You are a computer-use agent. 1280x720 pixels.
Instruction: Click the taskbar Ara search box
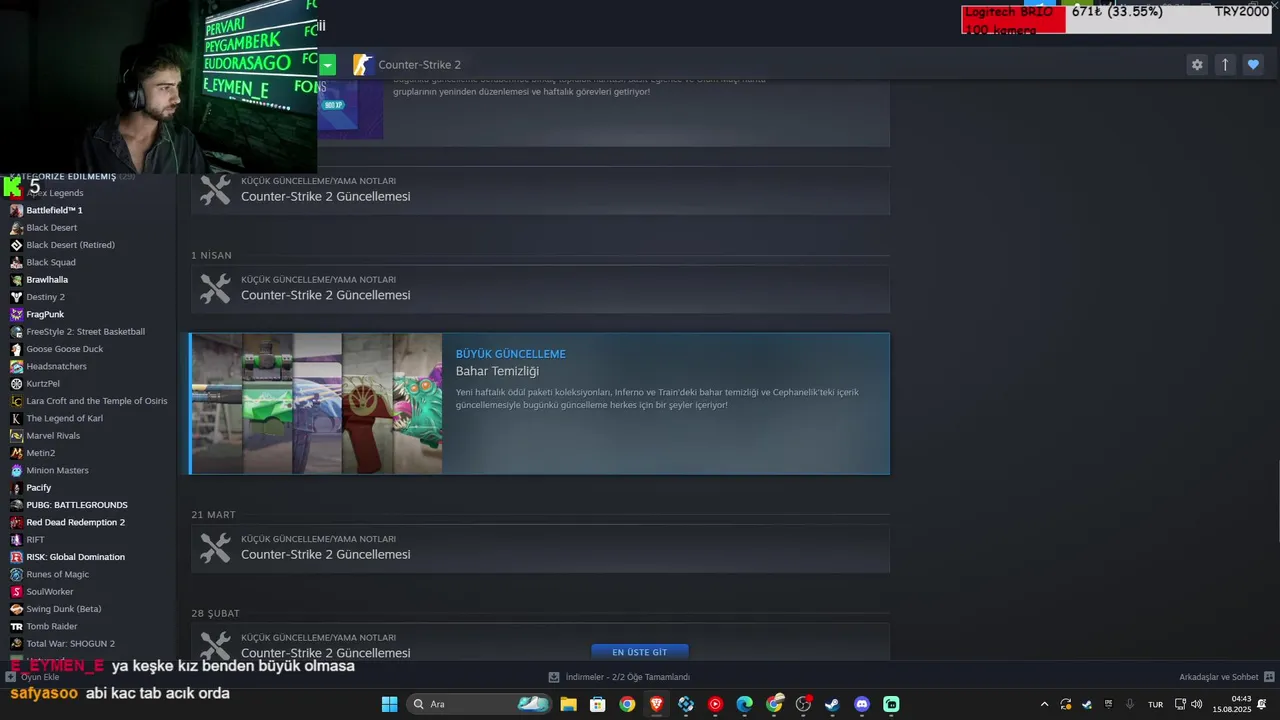480,704
